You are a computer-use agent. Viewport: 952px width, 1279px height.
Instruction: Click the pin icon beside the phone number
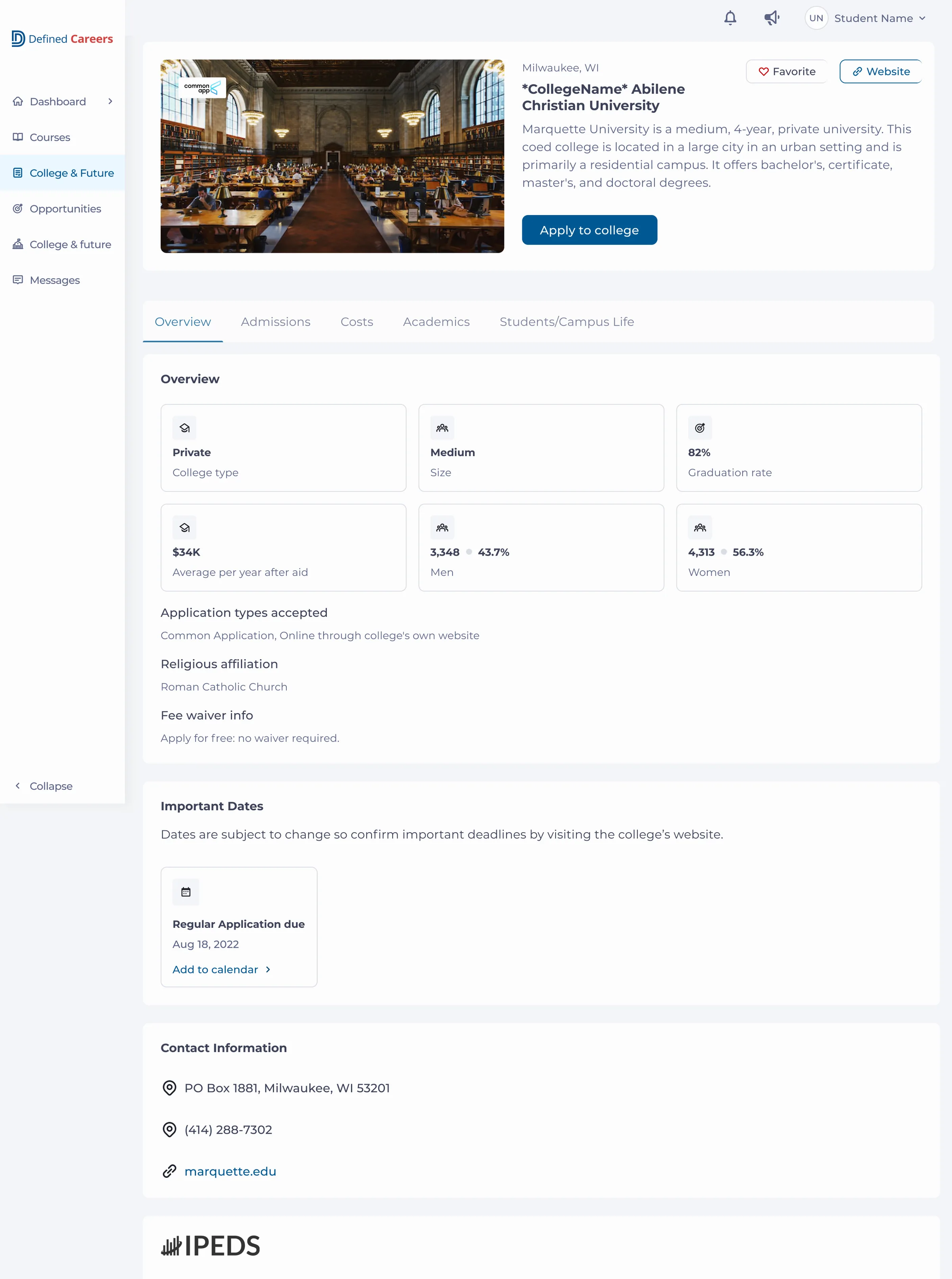coord(169,1130)
